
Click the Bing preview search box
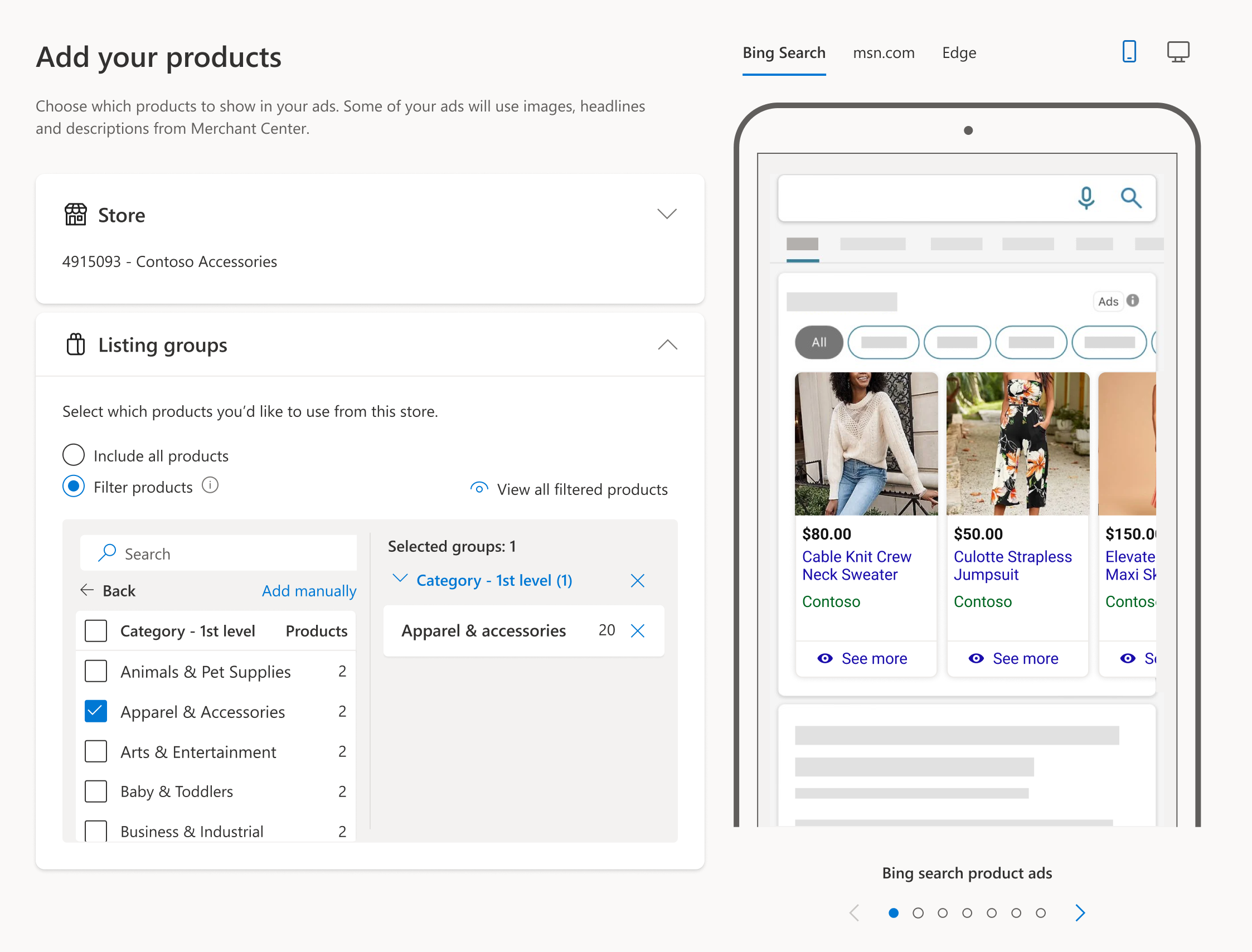pyautogui.click(x=967, y=198)
